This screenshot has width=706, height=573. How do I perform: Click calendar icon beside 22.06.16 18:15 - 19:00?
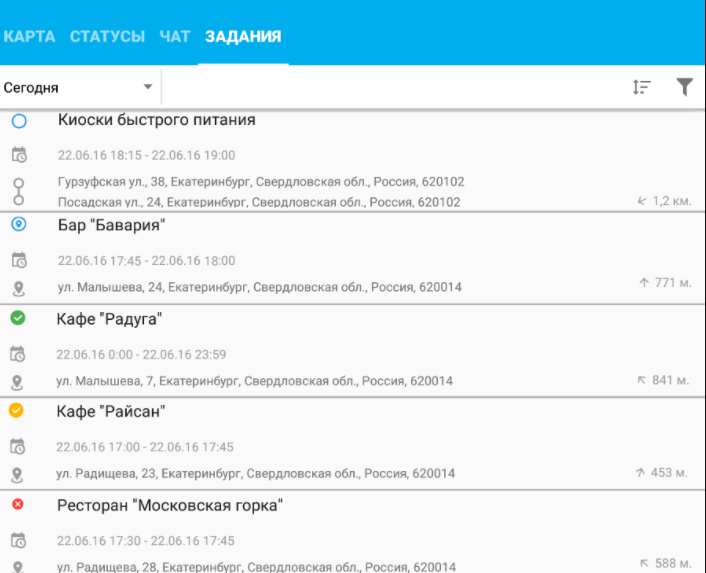click(19, 155)
